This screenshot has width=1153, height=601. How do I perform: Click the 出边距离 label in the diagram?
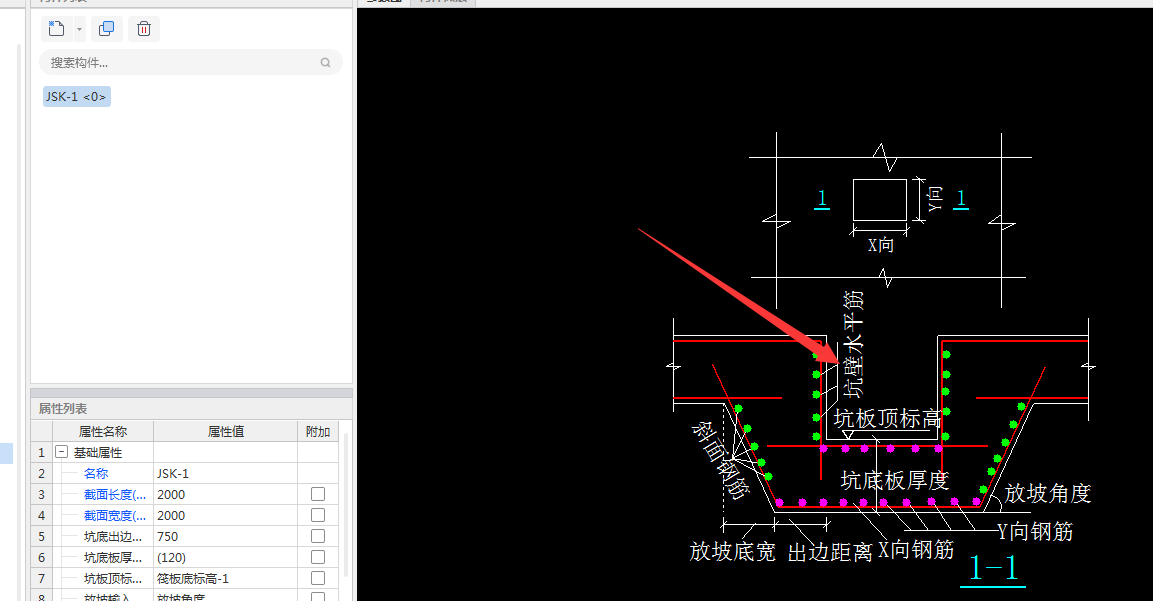(x=830, y=552)
